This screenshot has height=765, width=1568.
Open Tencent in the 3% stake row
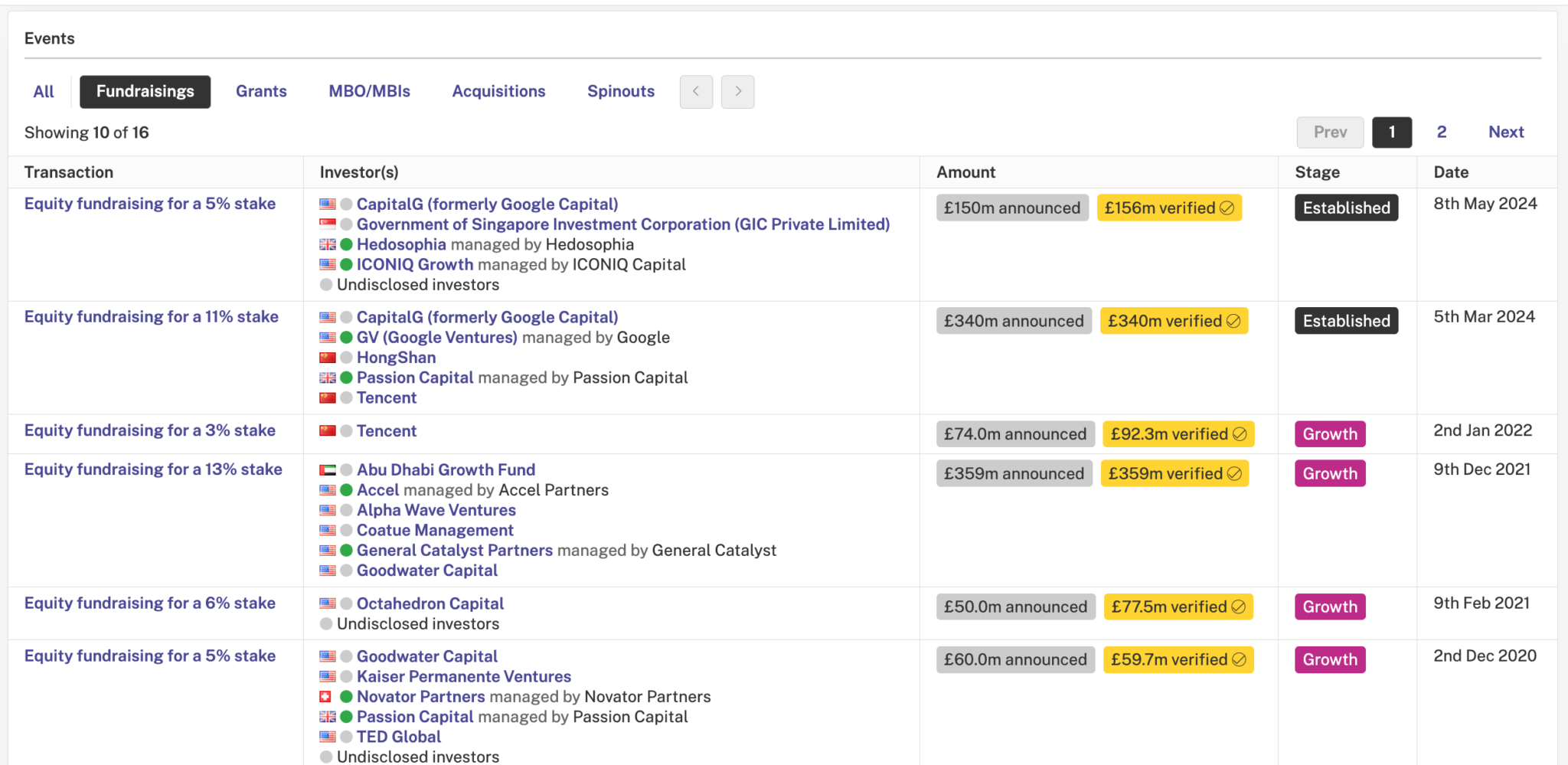[x=387, y=431]
